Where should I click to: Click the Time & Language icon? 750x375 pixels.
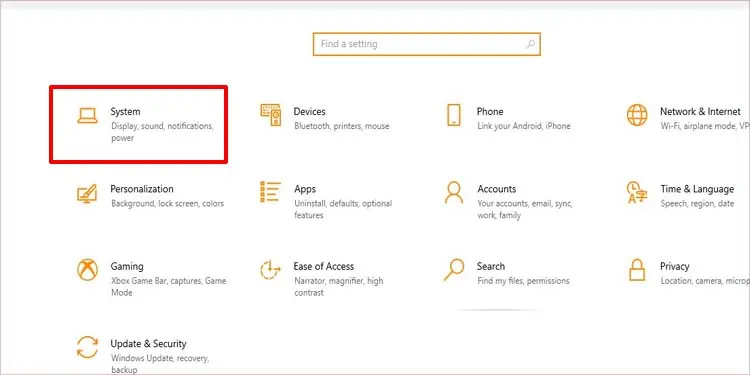click(x=637, y=192)
